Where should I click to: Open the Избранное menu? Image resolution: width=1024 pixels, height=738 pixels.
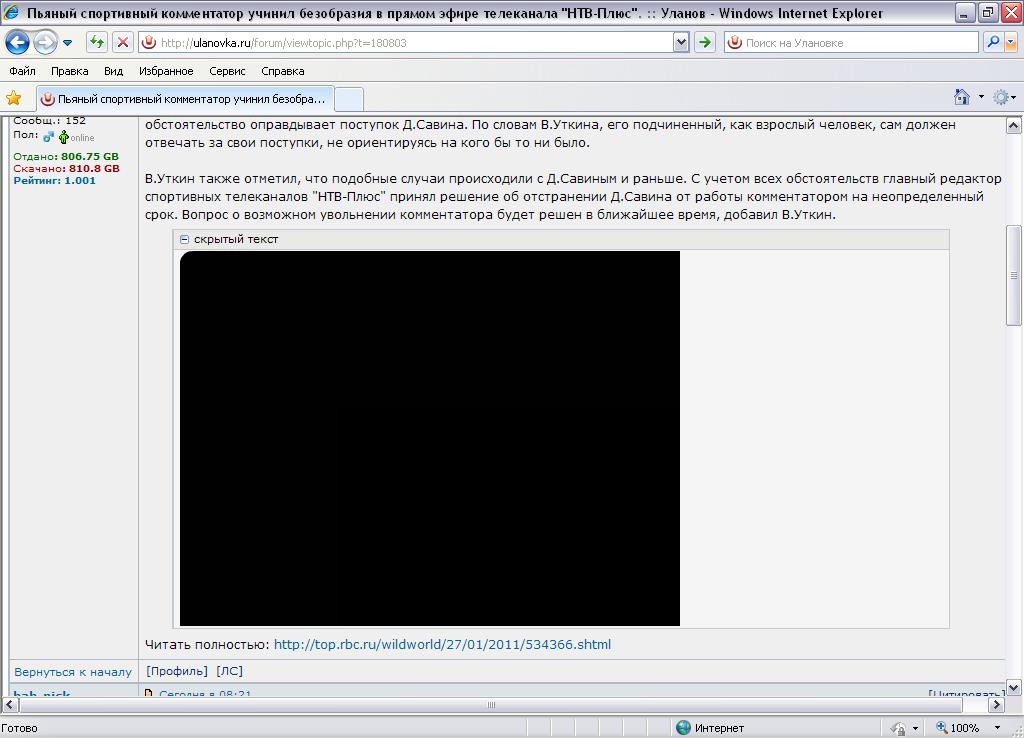[166, 71]
